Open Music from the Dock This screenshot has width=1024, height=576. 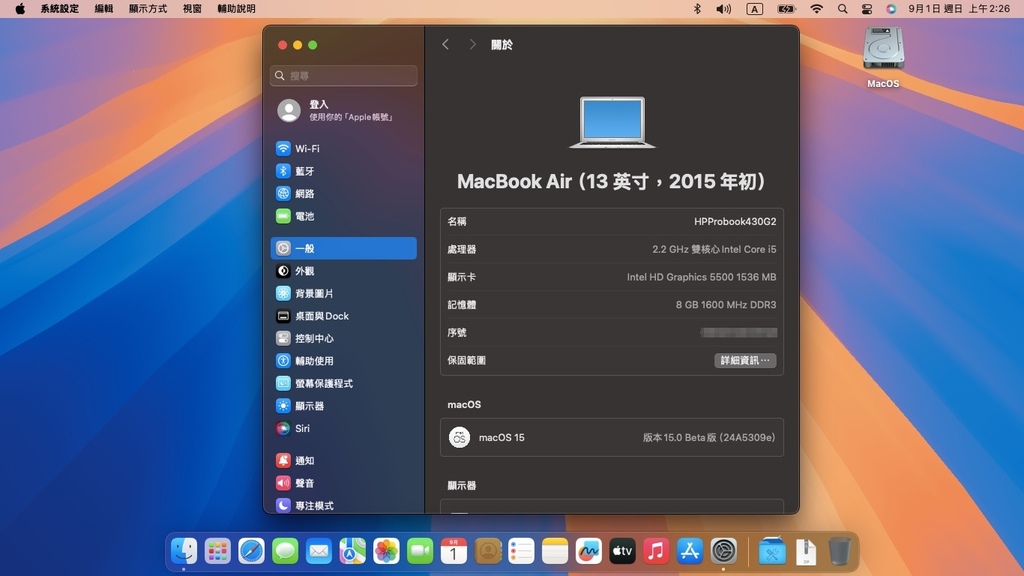[x=656, y=551]
